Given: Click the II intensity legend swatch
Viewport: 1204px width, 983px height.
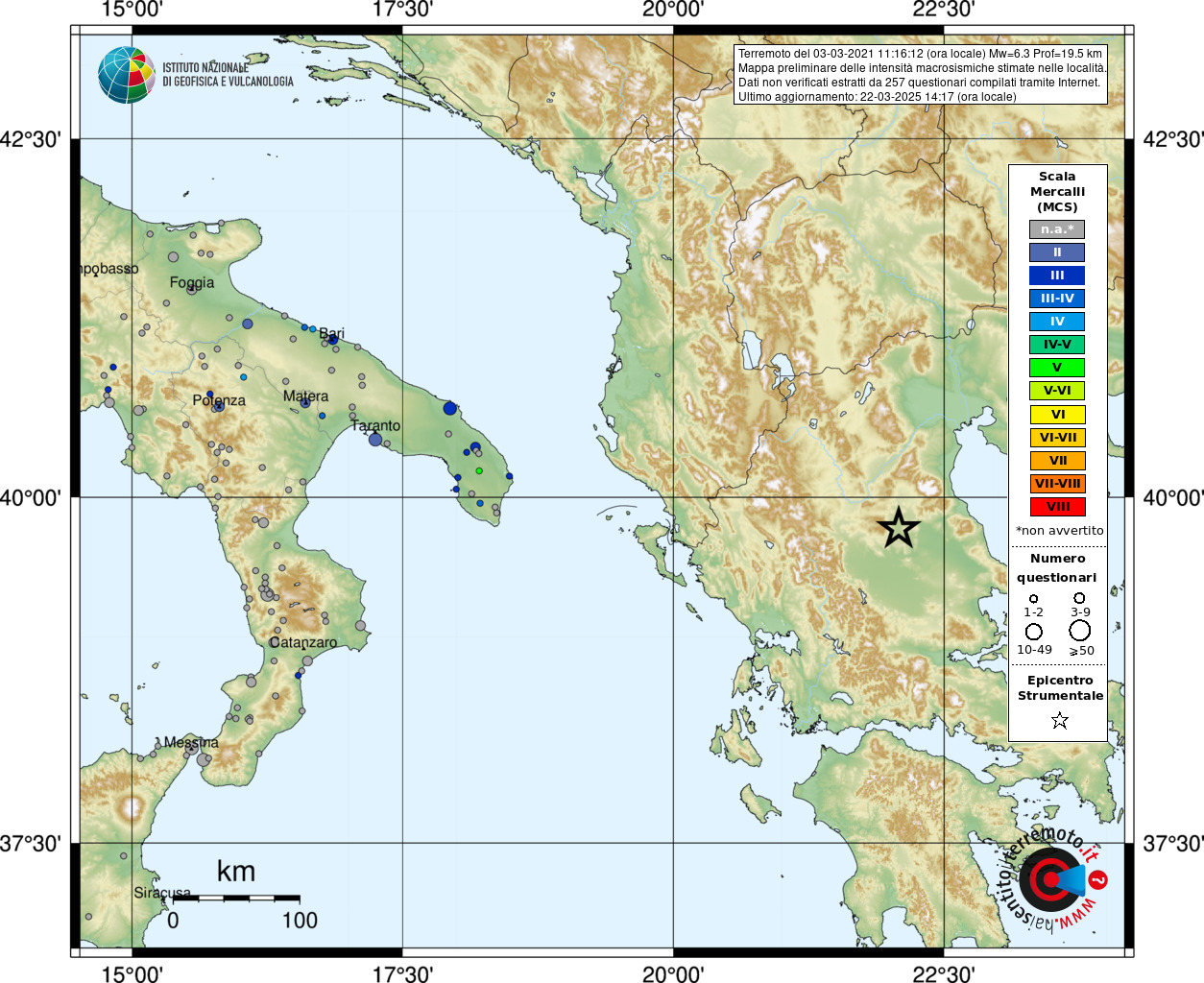Looking at the screenshot, I should 1057,252.
